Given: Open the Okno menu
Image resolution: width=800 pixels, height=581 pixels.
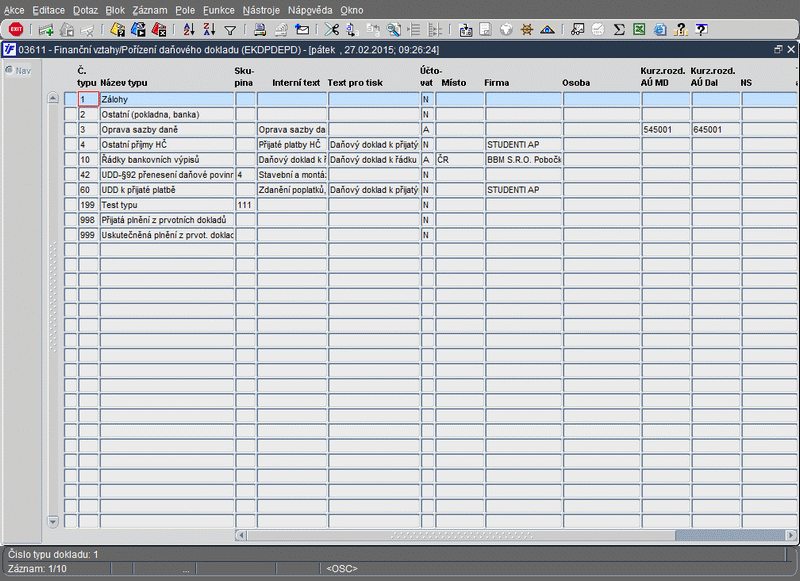Looking at the screenshot, I should click(352, 10).
